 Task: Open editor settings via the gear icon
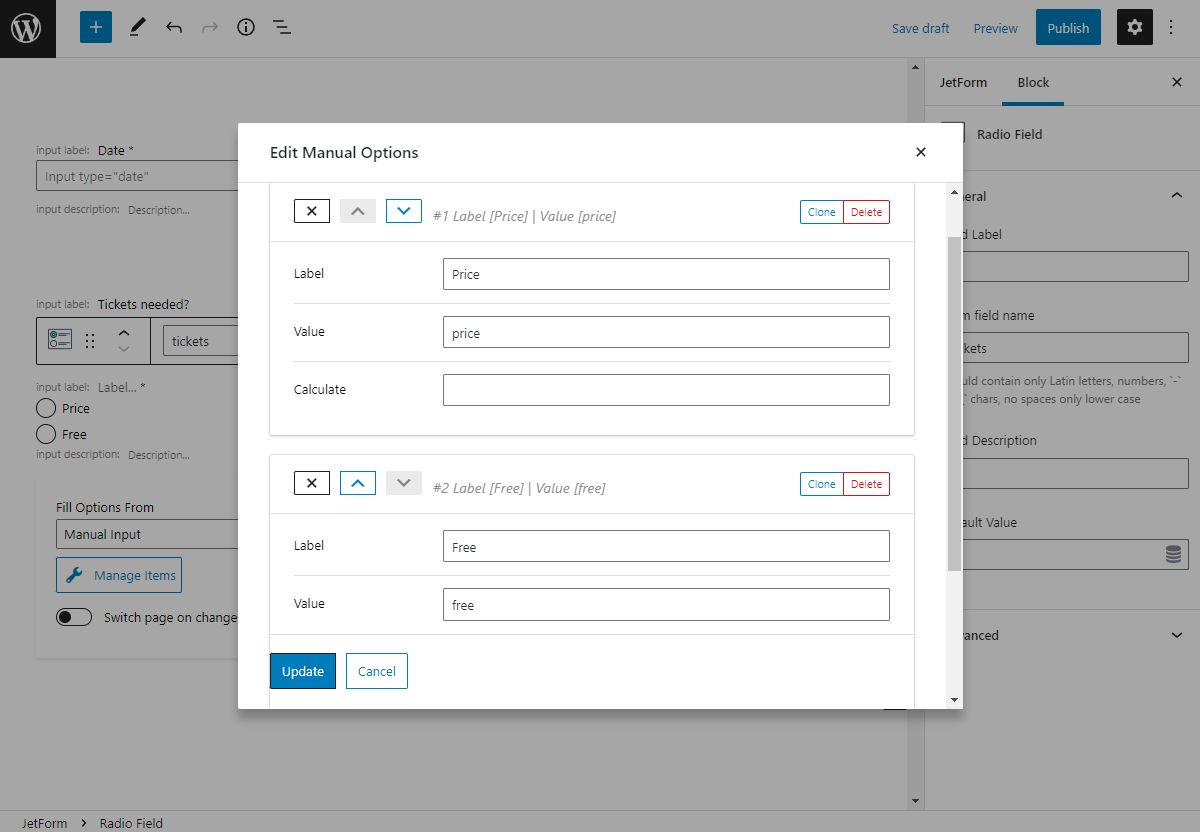1134,27
